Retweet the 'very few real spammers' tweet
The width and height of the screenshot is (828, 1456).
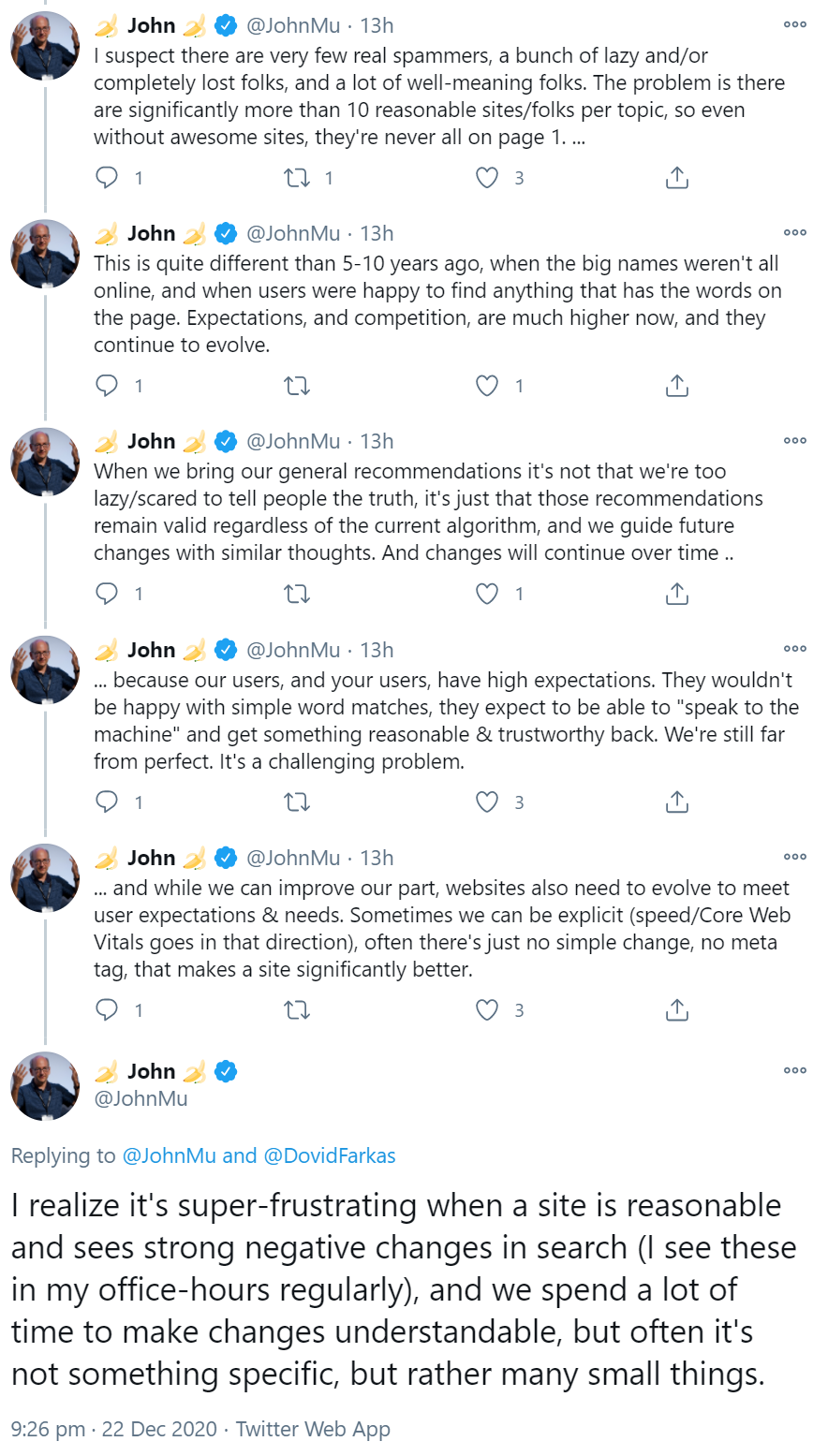[x=297, y=177]
